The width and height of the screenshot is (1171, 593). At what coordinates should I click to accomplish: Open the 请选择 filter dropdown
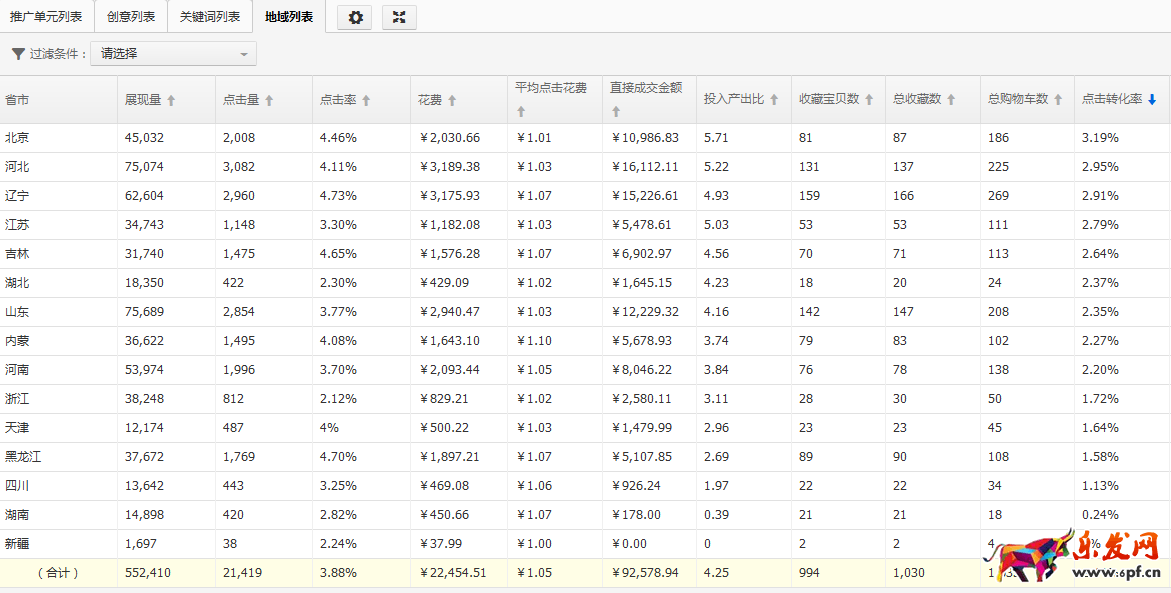point(173,54)
